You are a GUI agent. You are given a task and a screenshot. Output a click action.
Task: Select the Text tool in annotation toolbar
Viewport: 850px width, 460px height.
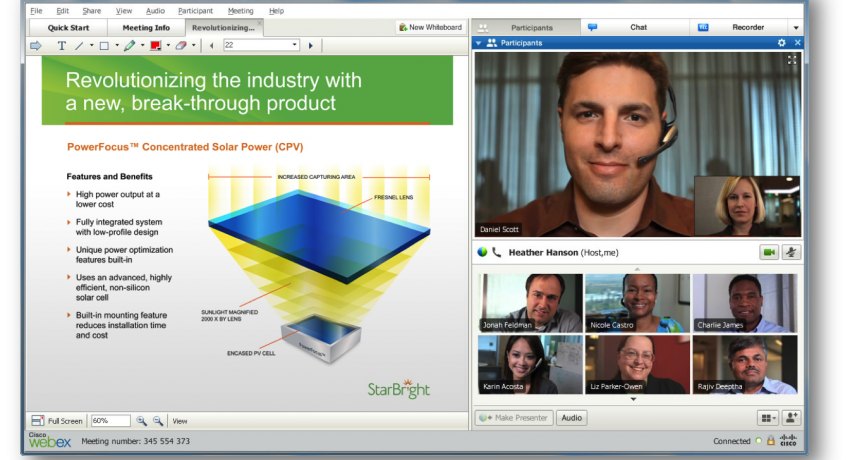62,45
